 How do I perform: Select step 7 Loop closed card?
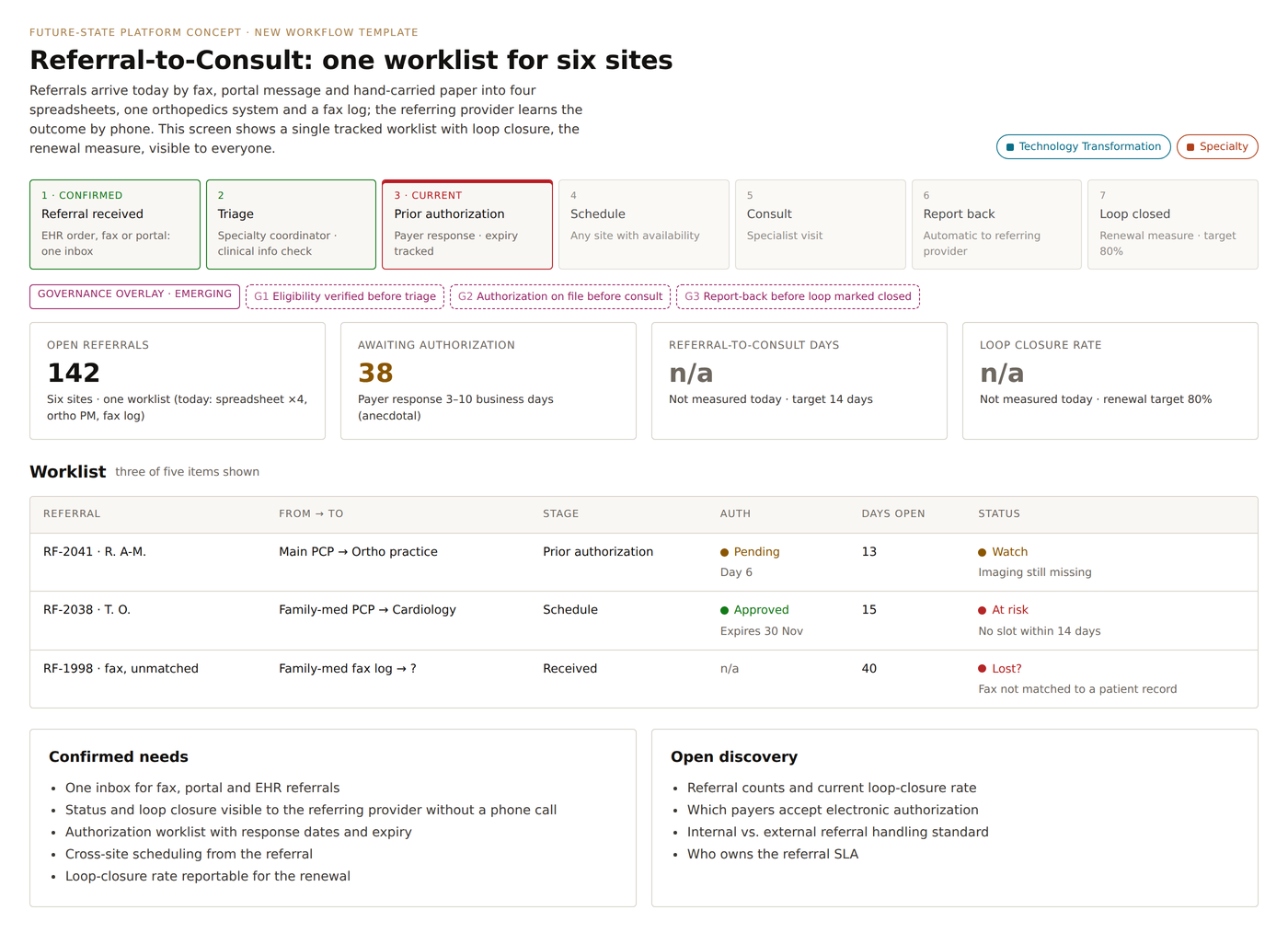pyautogui.click(x=1173, y=225)
